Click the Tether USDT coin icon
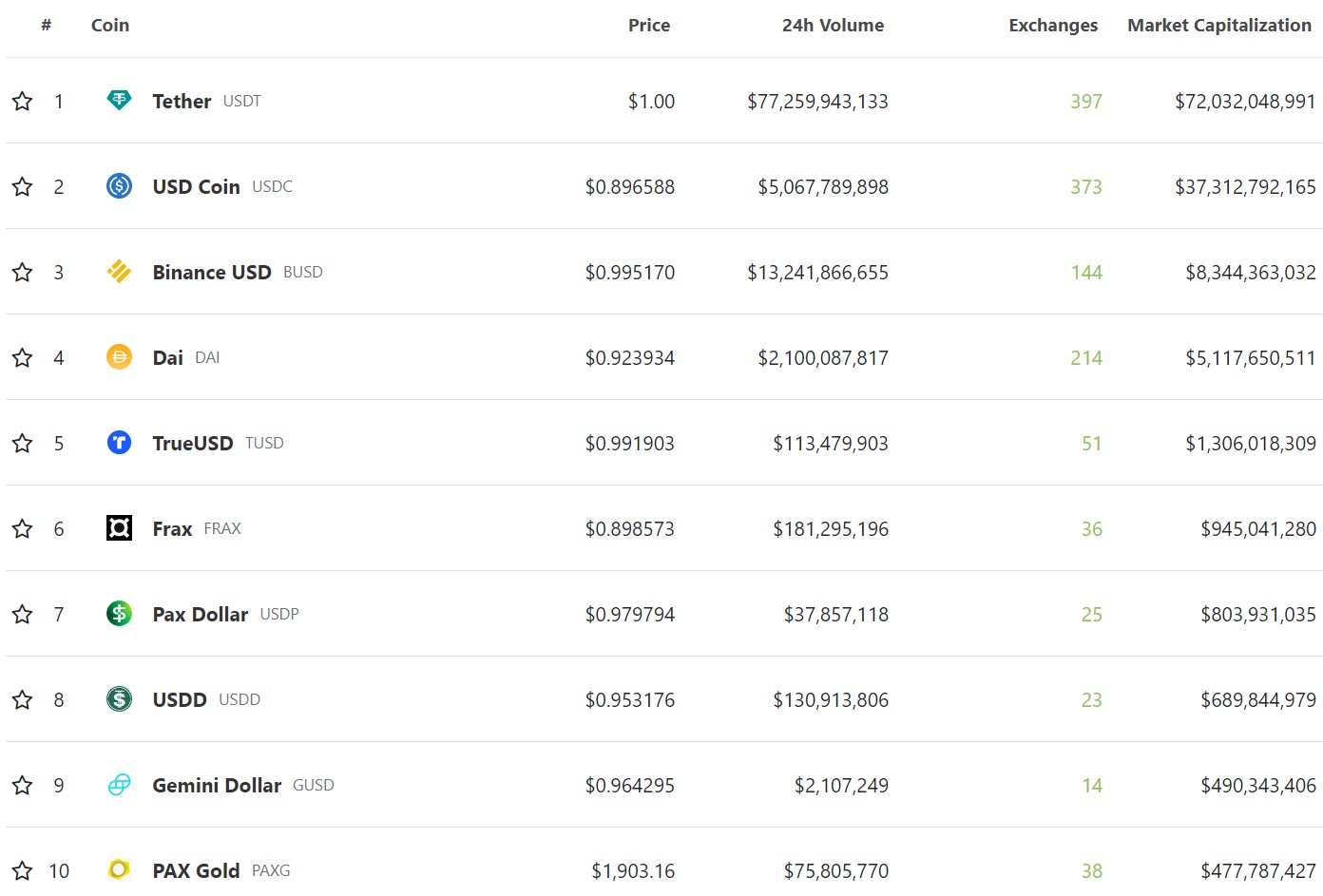 (x=118, y=101)
